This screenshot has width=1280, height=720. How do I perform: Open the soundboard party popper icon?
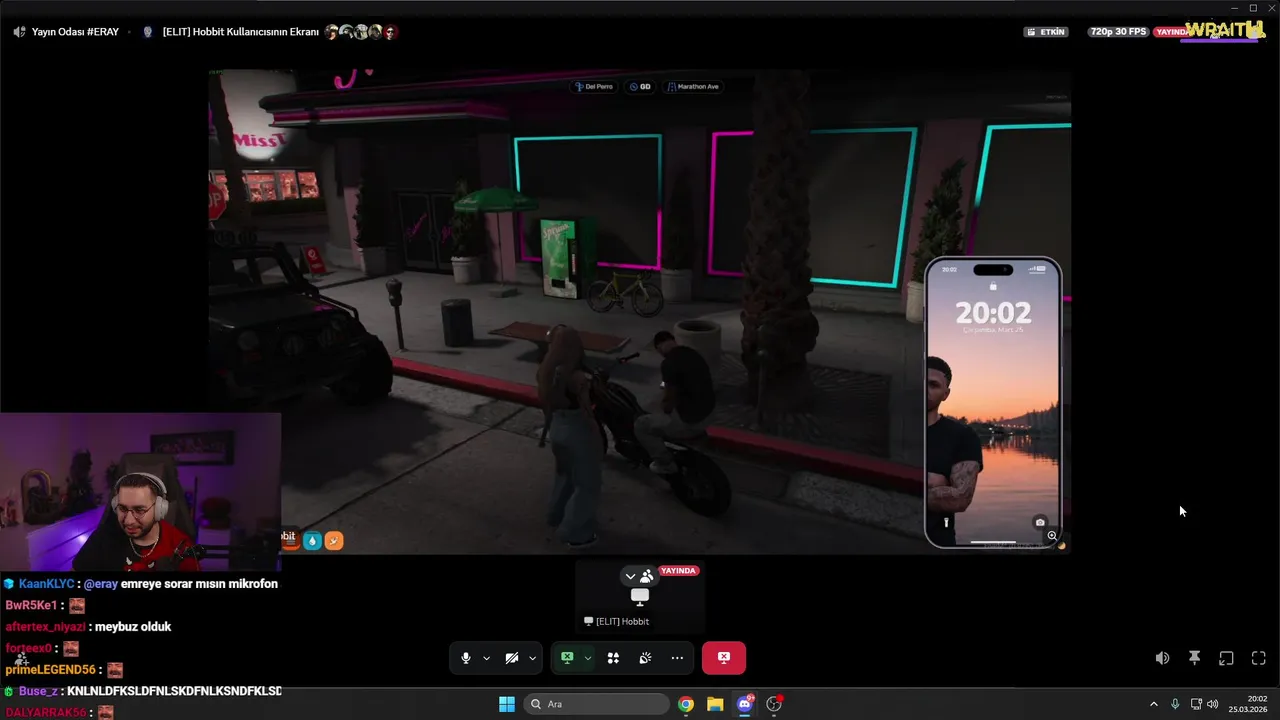click(645, 658)
